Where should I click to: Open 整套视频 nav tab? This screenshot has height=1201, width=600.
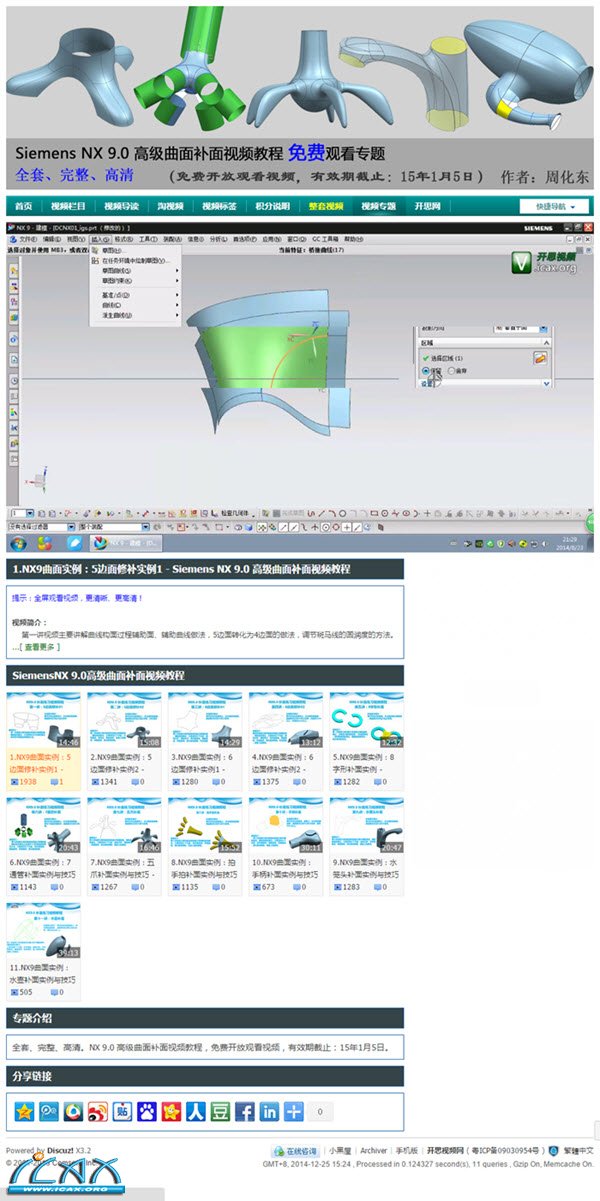point(325,206)
